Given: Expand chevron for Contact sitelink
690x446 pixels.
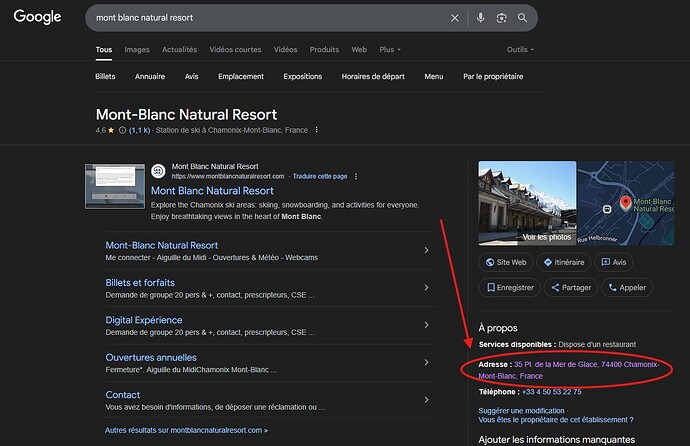Looking at the screenshot, I should (x=426, y=400).
